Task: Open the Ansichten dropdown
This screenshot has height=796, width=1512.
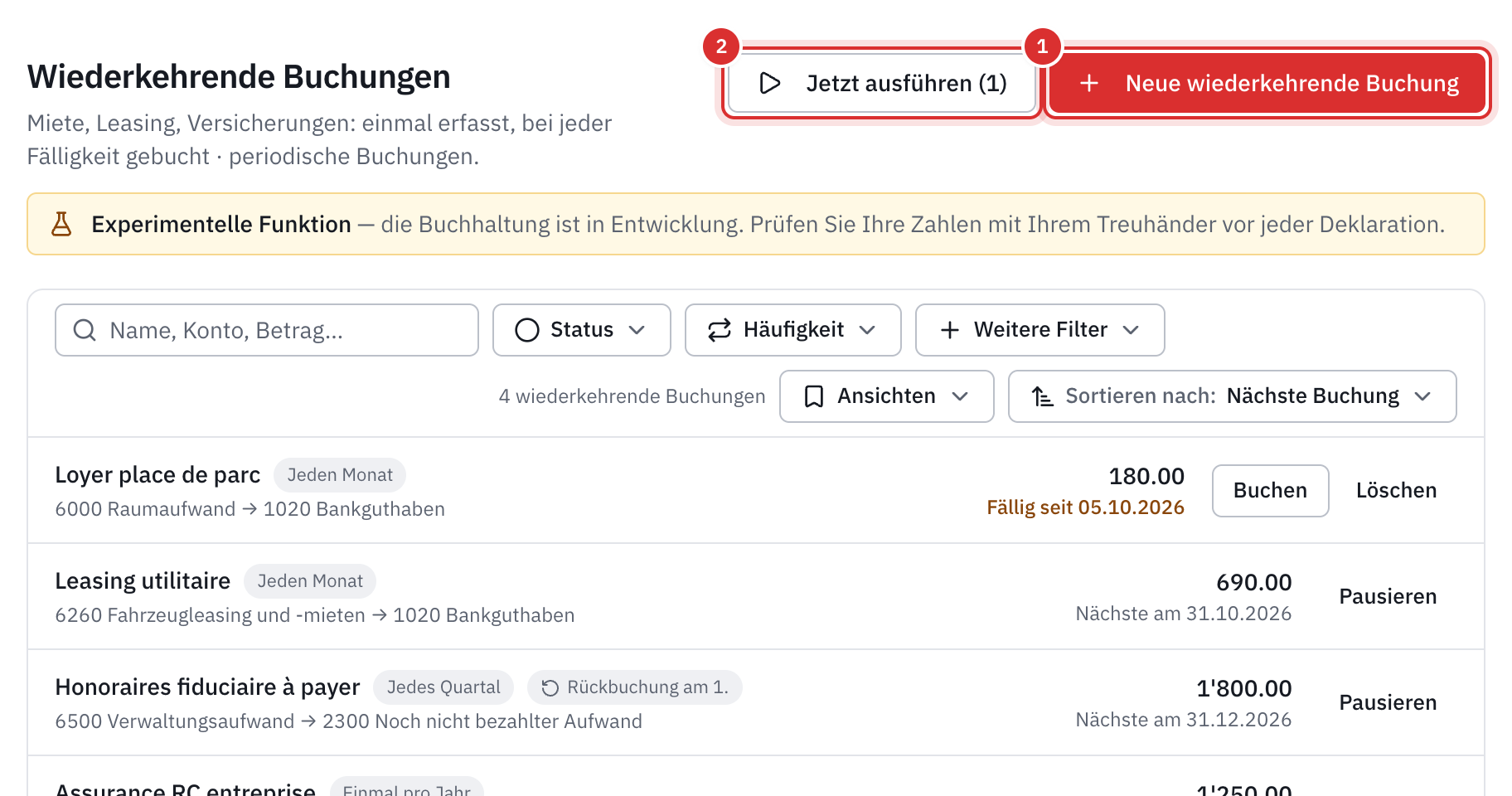Action: 887,396
